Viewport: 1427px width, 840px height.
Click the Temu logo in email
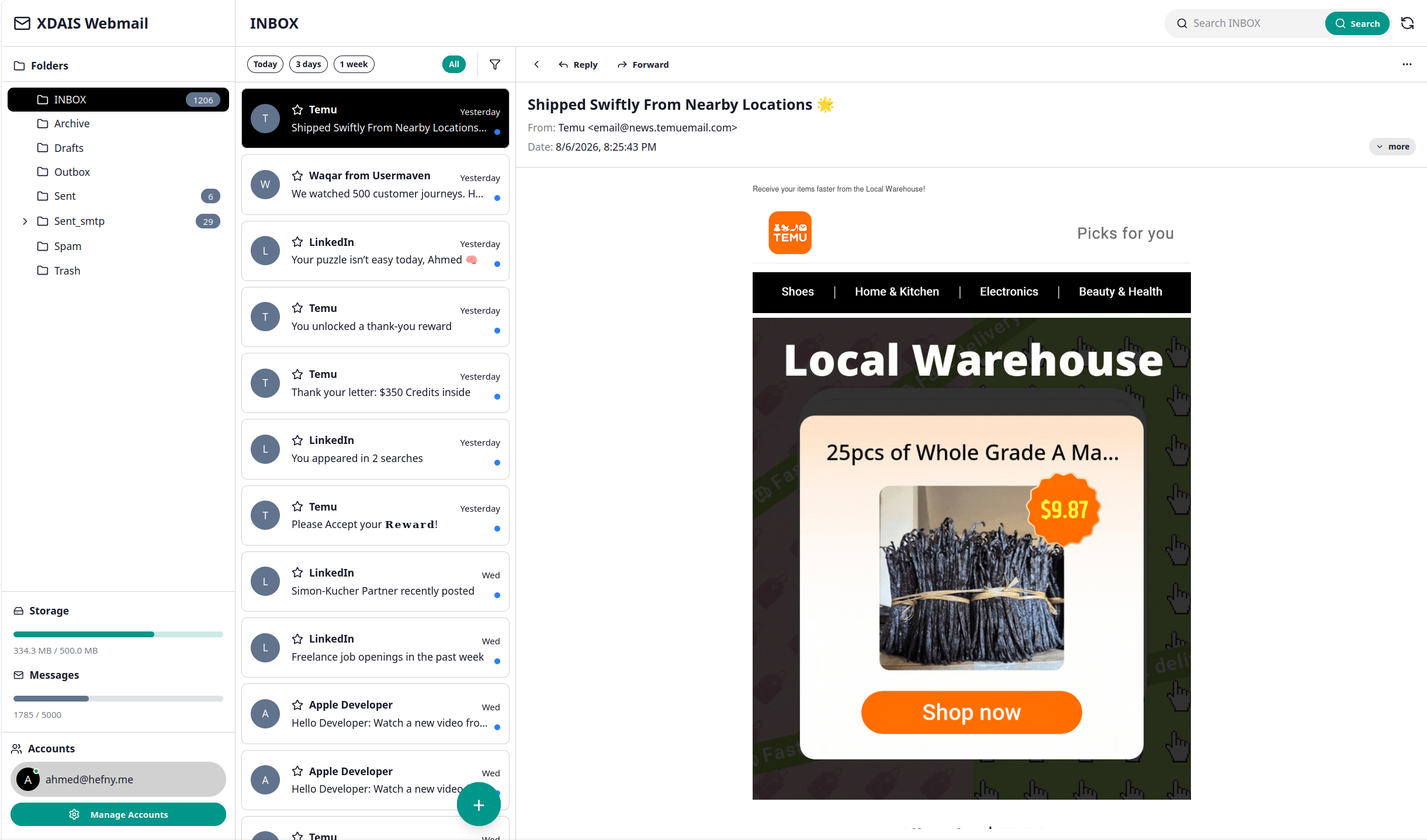789,232
